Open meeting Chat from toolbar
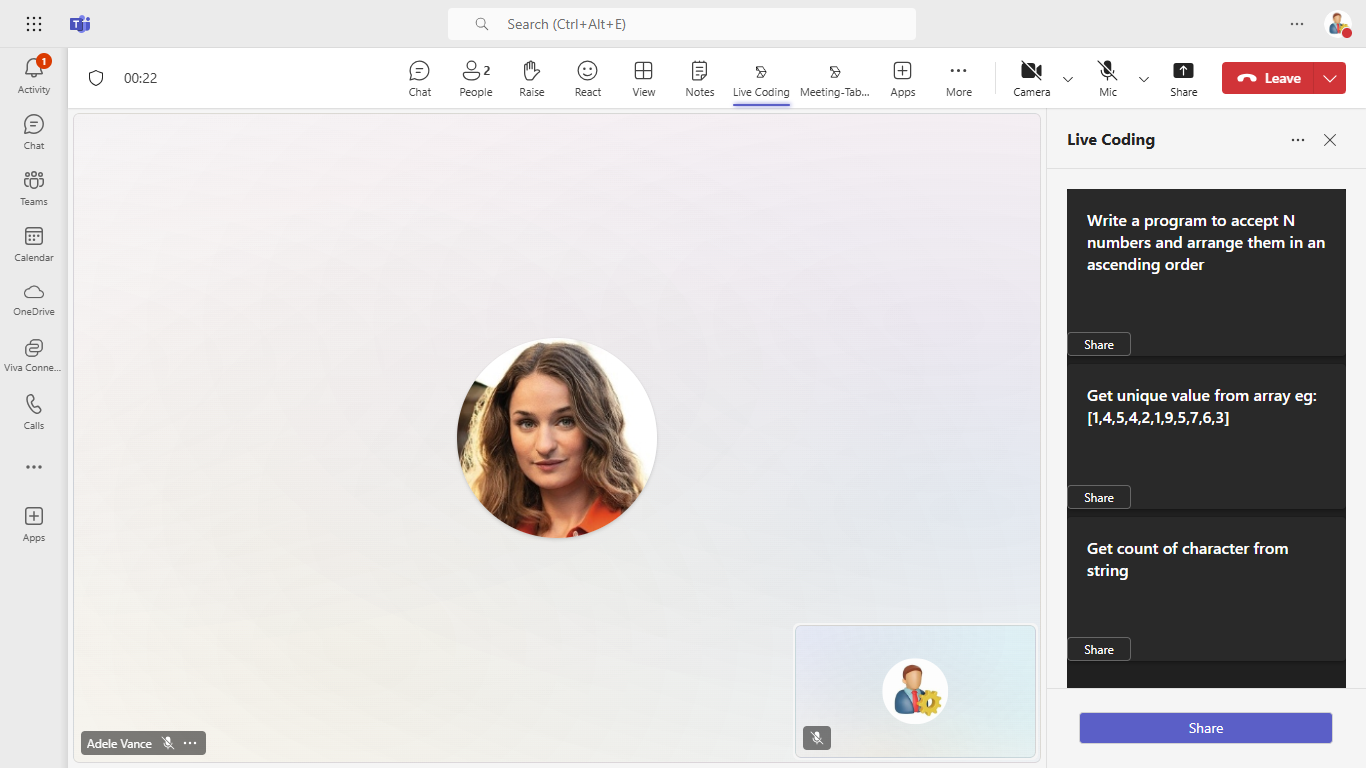 (x=420, y=78)
